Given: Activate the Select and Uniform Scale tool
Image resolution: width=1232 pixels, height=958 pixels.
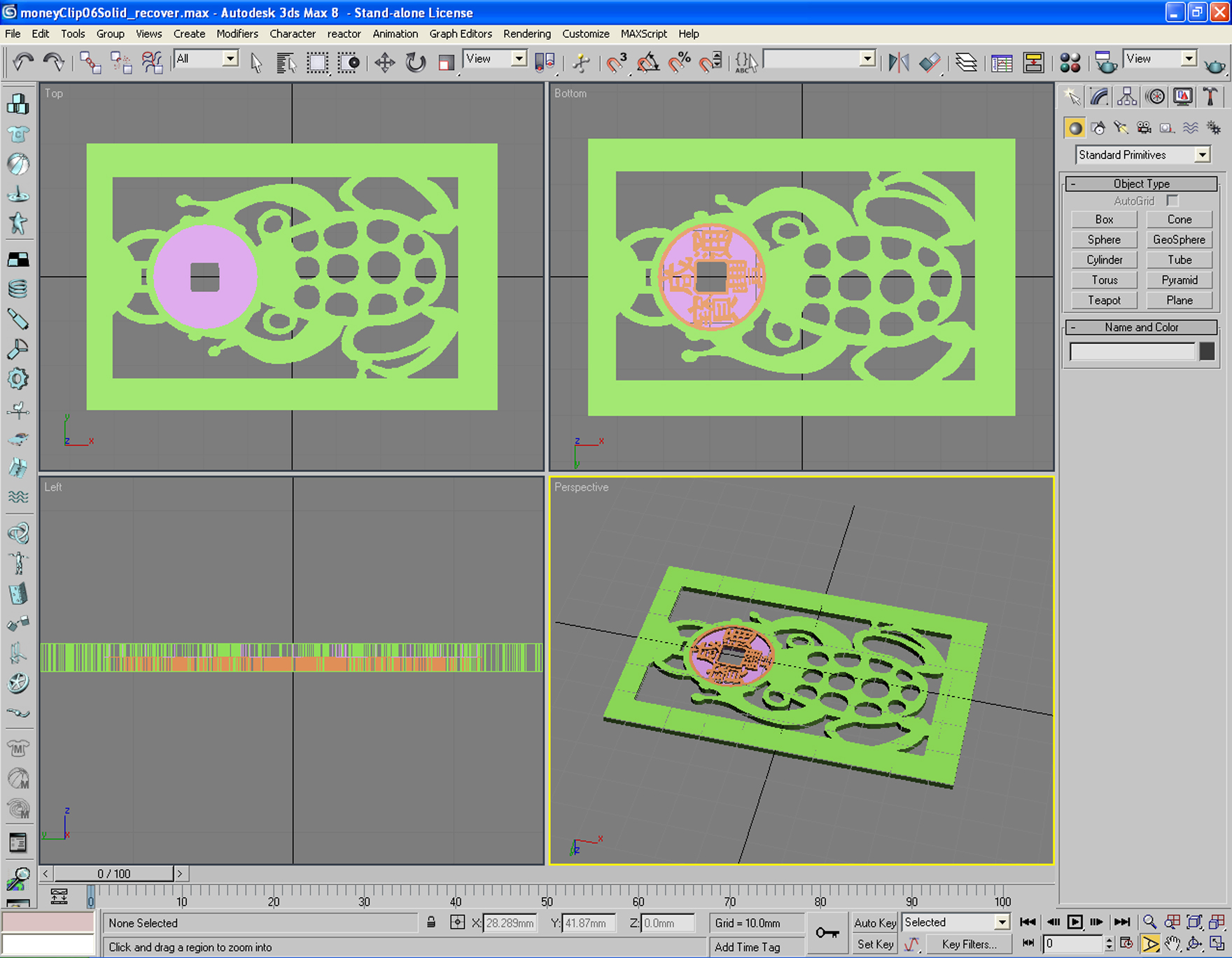Looking at the screenshot, I should pyautogui.click(x=446, y=63).
